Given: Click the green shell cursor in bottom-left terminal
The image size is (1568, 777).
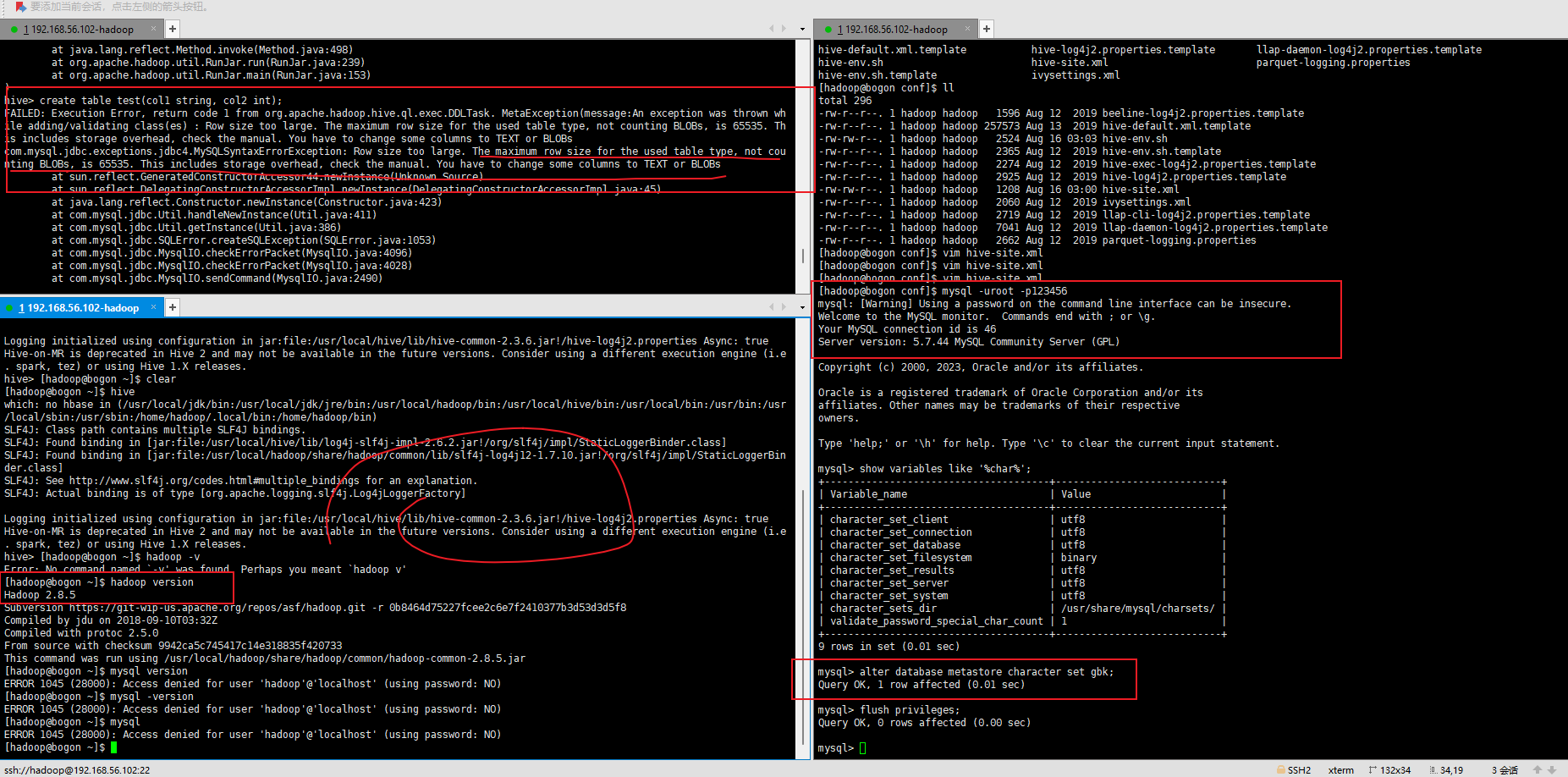Looking at the screenshot, I should click(114, 747).
